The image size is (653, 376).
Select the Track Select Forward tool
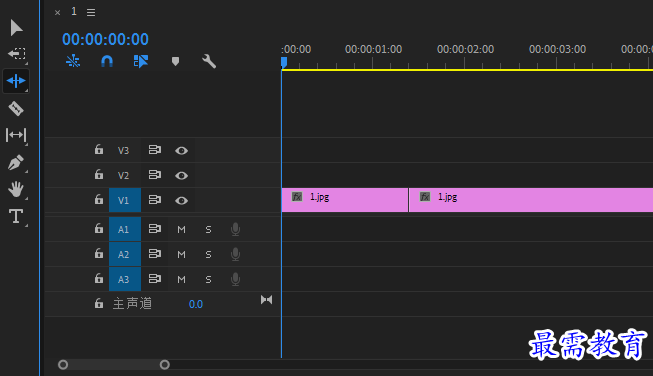point(17,54)
